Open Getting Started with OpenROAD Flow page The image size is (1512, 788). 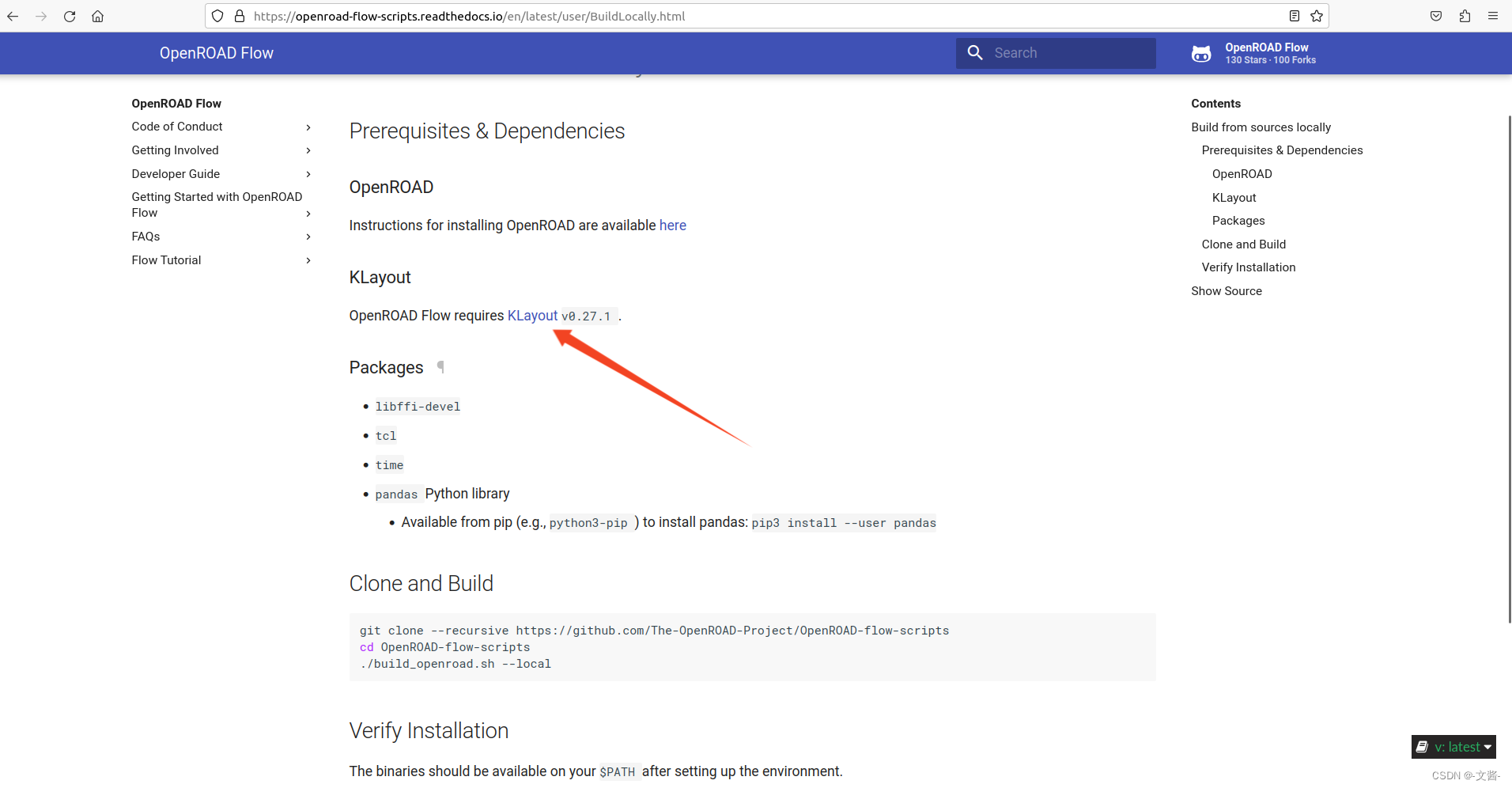[217, 205]
